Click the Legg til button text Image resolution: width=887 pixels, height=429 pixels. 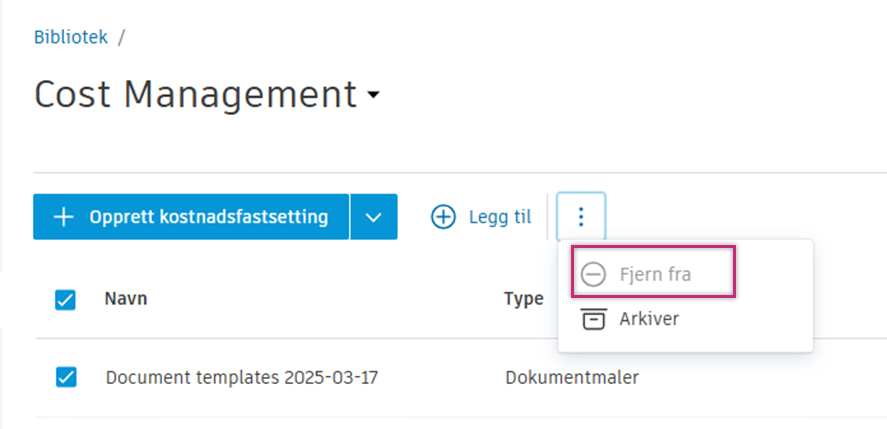click(500, 217)
